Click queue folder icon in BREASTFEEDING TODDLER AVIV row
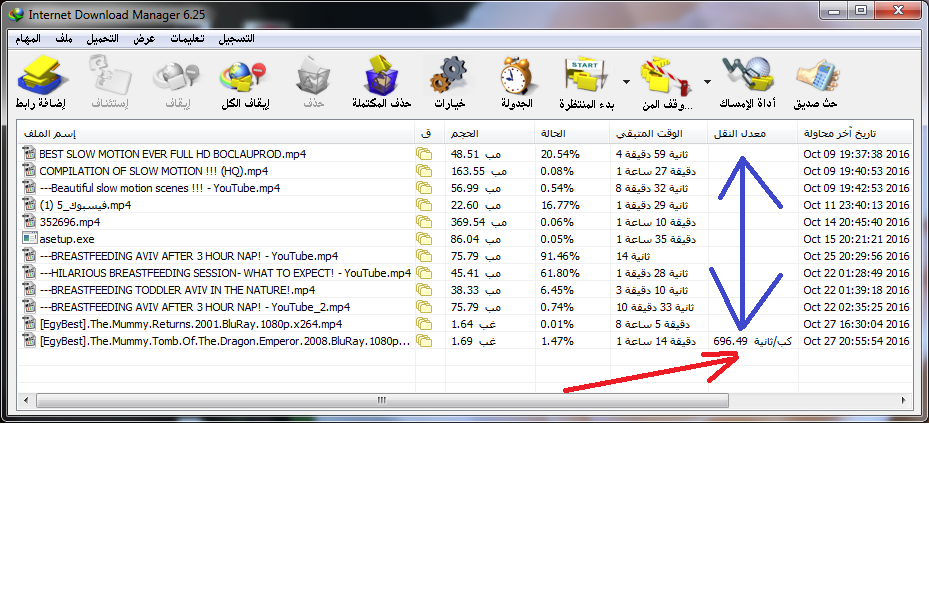This screenshot has height=614, width=929. pos(424,290)
